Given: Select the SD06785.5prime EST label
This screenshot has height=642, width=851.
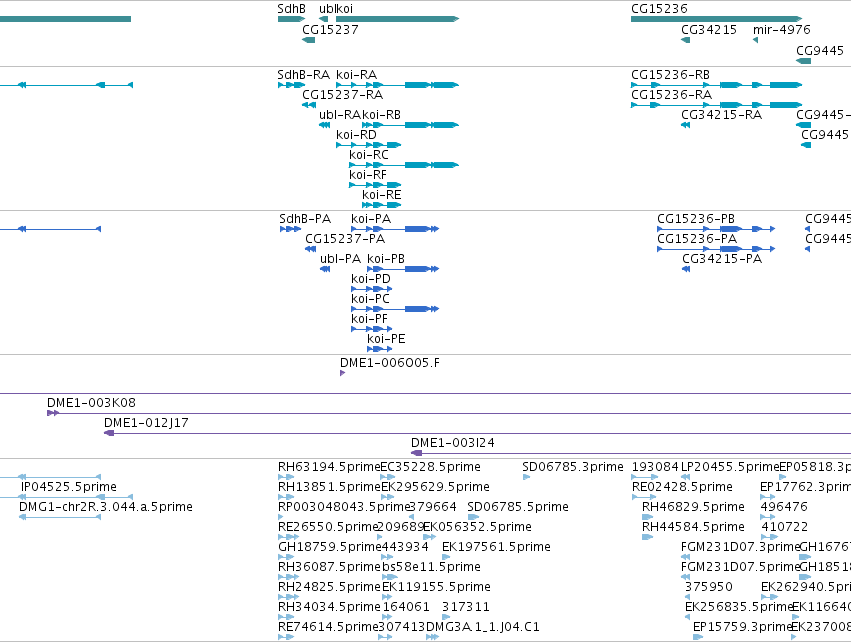Looking at the screenshot, I should click(x=518, y=507).
